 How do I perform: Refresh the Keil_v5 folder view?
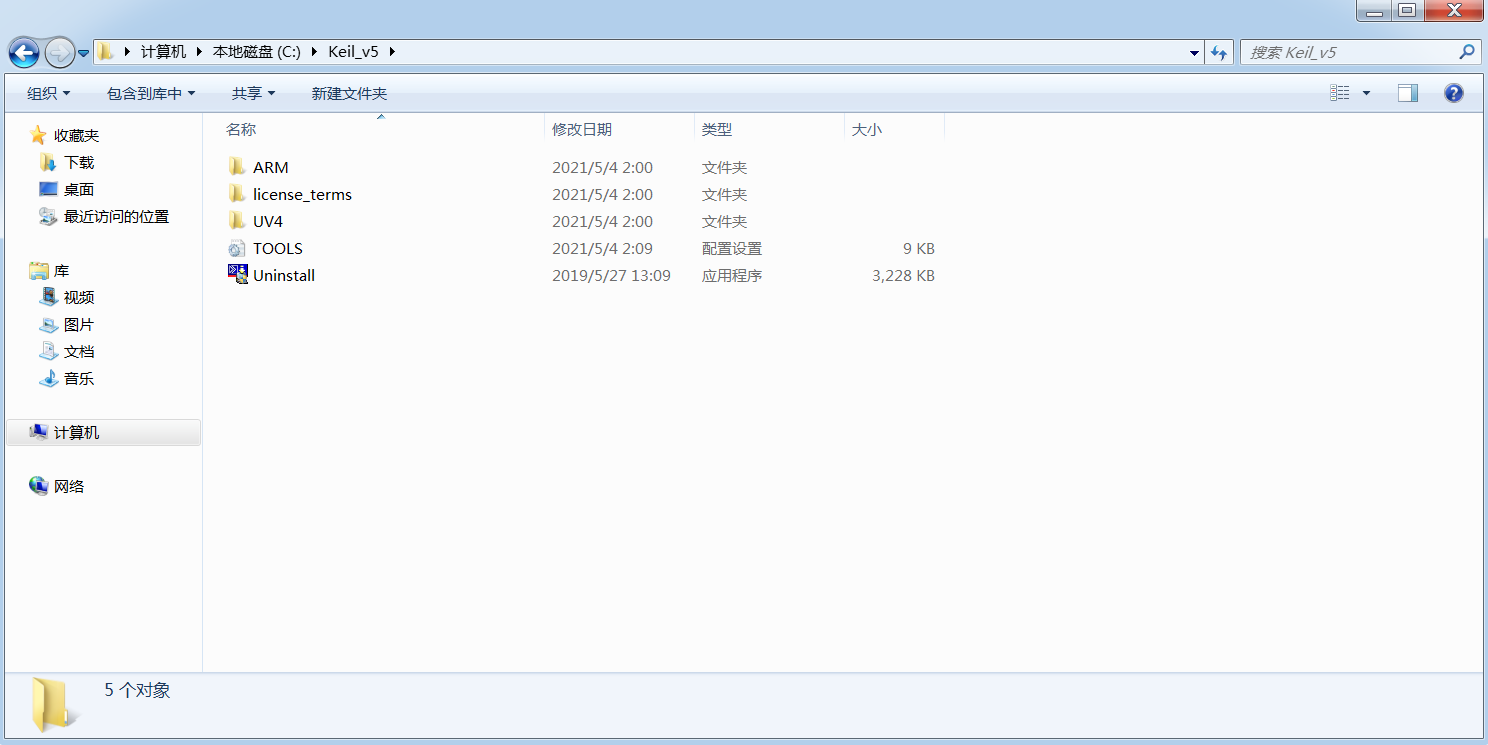point(1218,53)
